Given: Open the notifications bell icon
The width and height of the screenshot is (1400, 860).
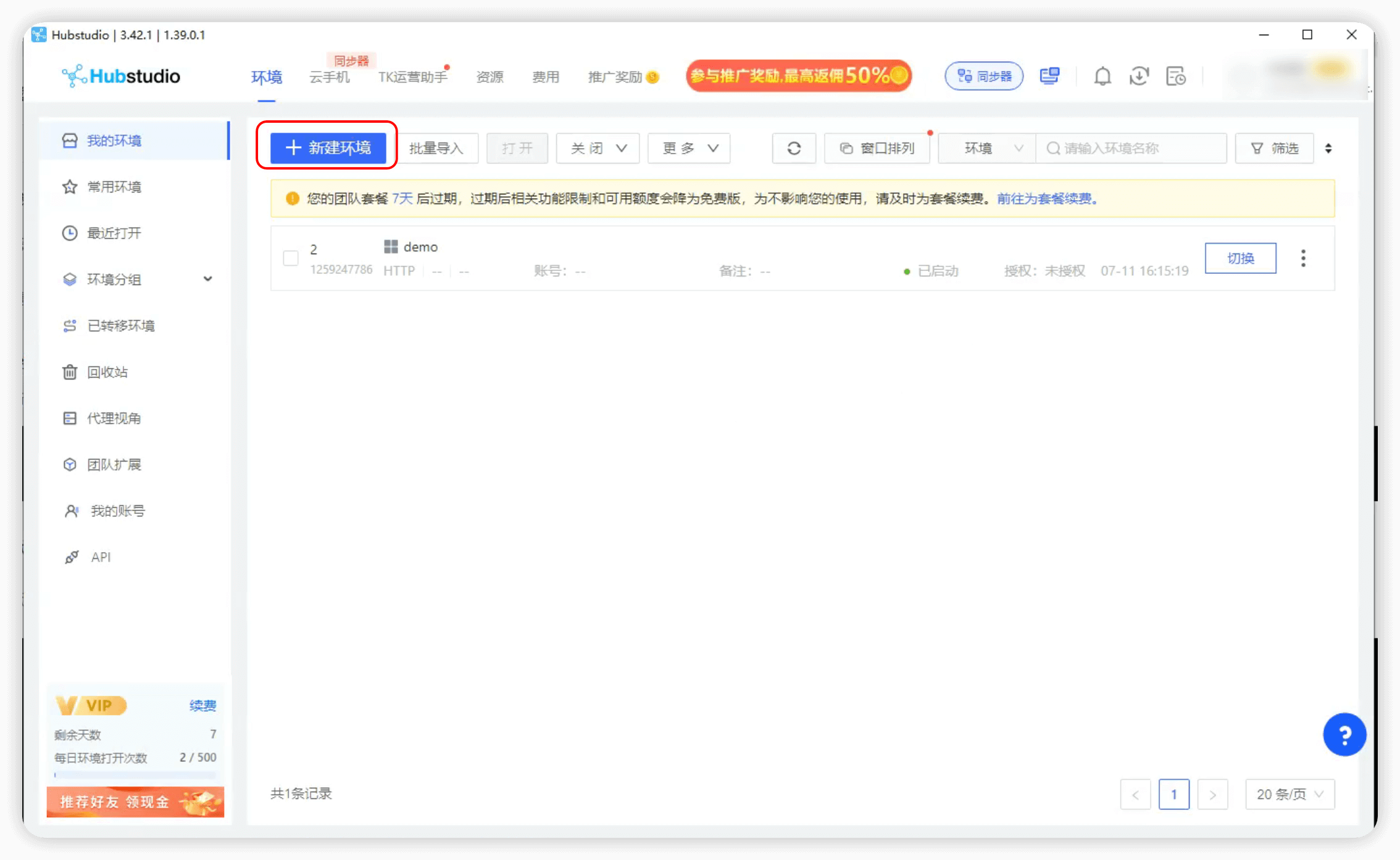Looking at the screenshot, I should click(x=1102, y=76).
